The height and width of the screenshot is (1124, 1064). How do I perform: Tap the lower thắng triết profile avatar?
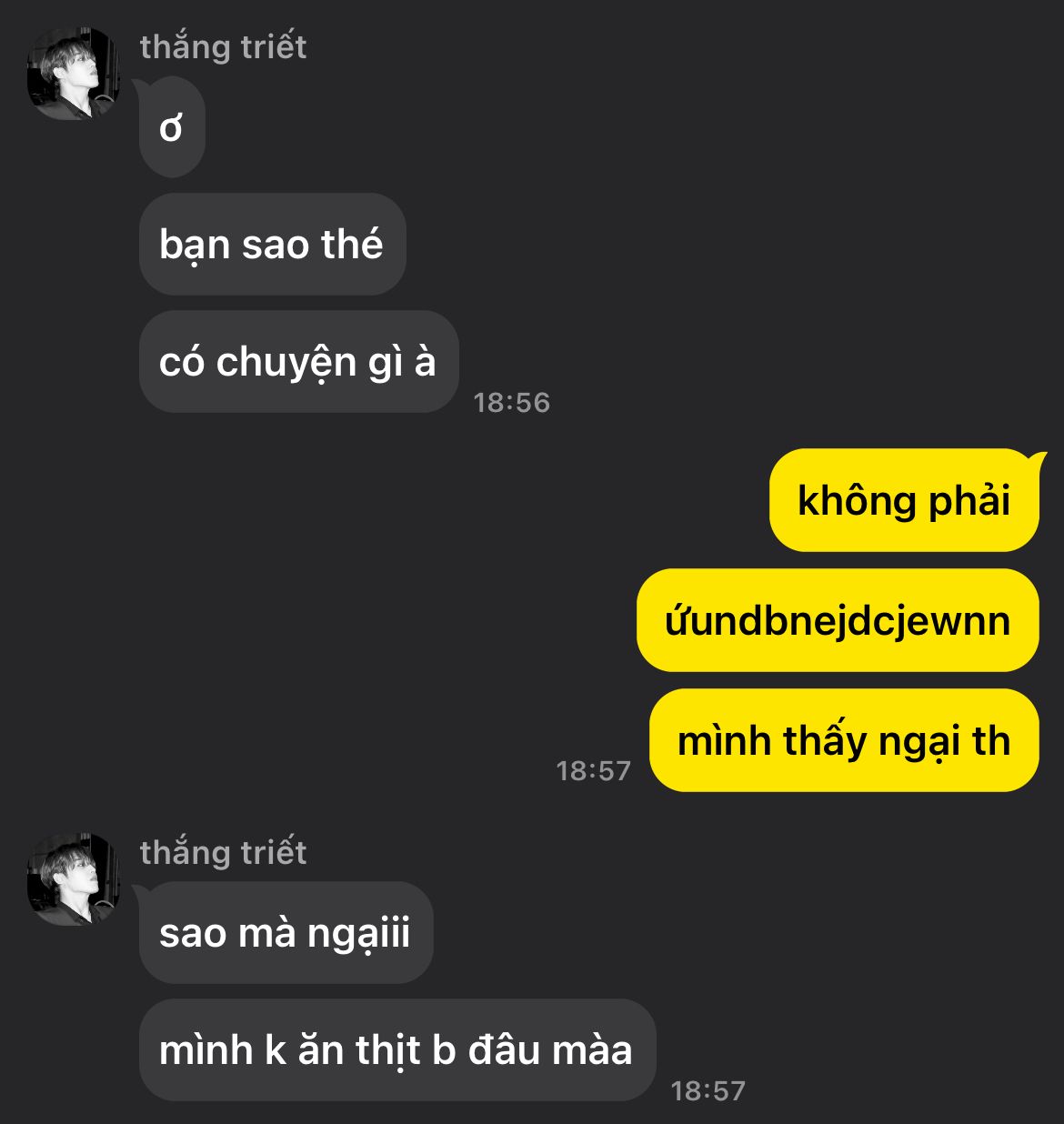pyautogui.click(x=73, y=879)
